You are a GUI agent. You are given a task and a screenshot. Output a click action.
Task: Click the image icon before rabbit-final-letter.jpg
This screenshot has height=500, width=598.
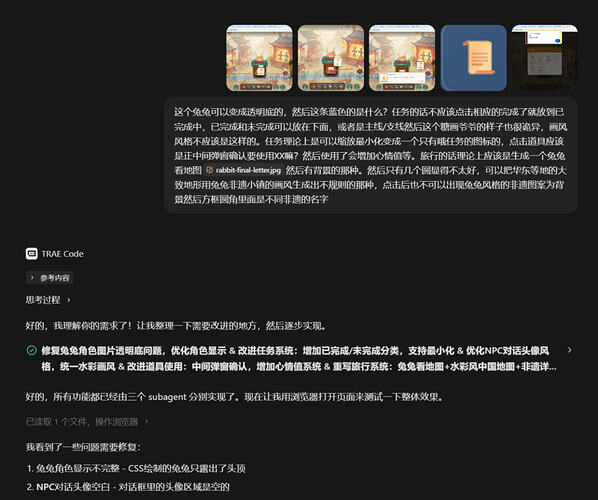pos(209,170)
